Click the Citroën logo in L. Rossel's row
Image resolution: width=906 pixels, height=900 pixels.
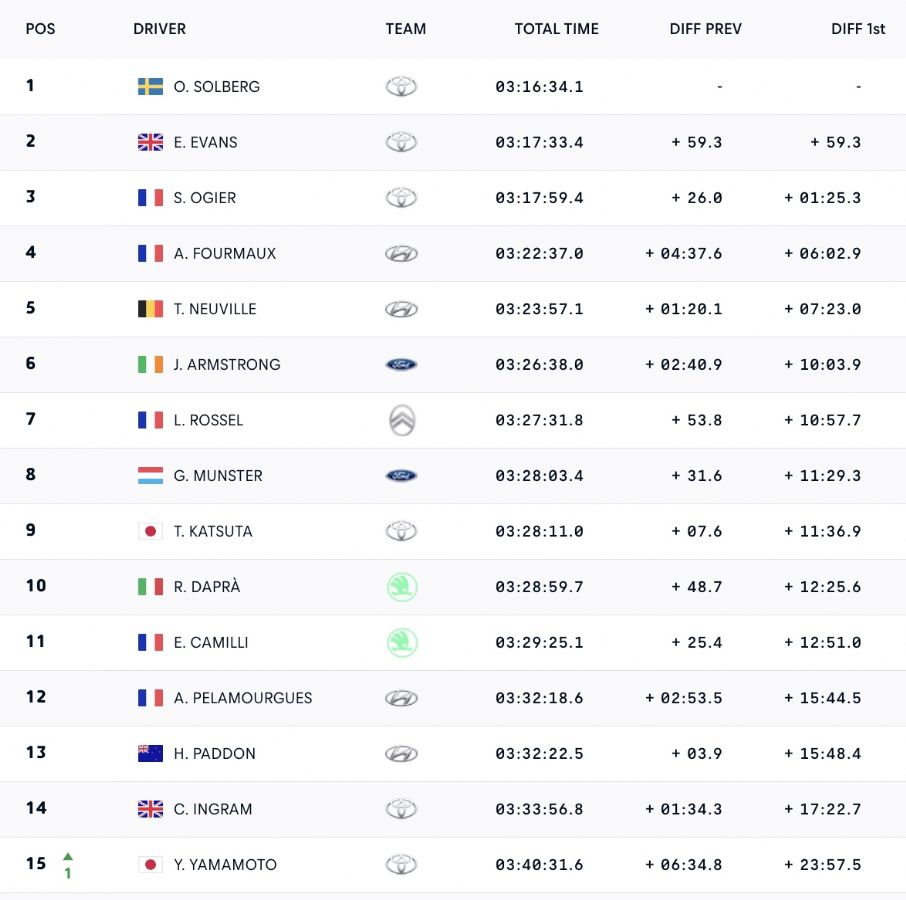pyautogui.click(x=402, y=420)
